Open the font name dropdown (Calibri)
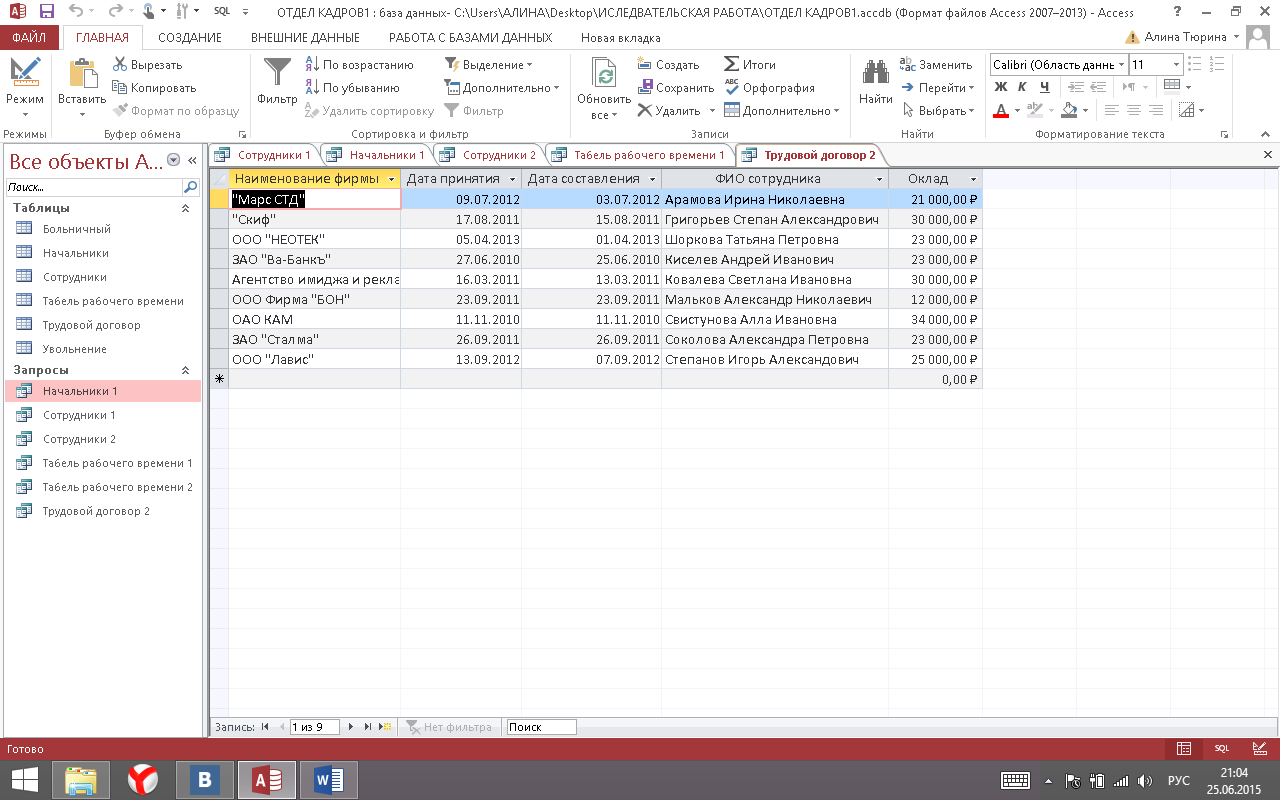The height and width of the screenshot is (800, 1280). tap(1121, 65)
